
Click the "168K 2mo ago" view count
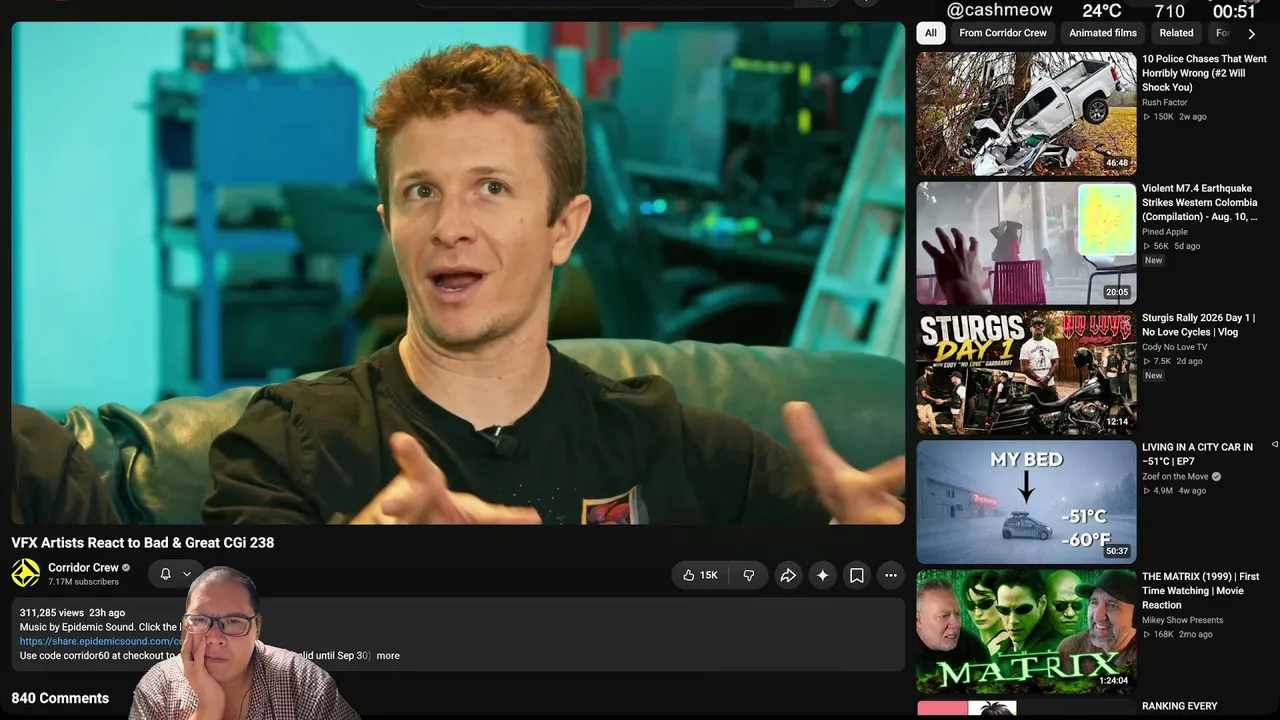click(x=1178, y=634)
